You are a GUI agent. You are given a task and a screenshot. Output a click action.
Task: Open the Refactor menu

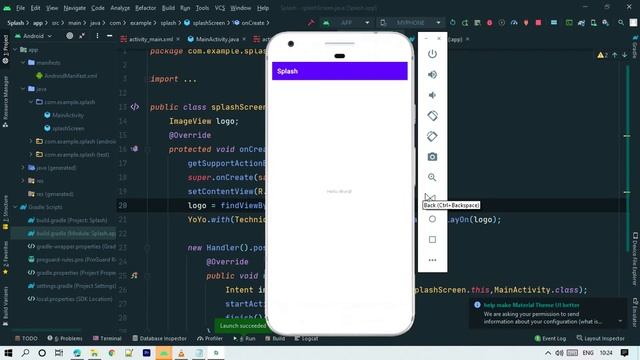click(x=145, y=8)
